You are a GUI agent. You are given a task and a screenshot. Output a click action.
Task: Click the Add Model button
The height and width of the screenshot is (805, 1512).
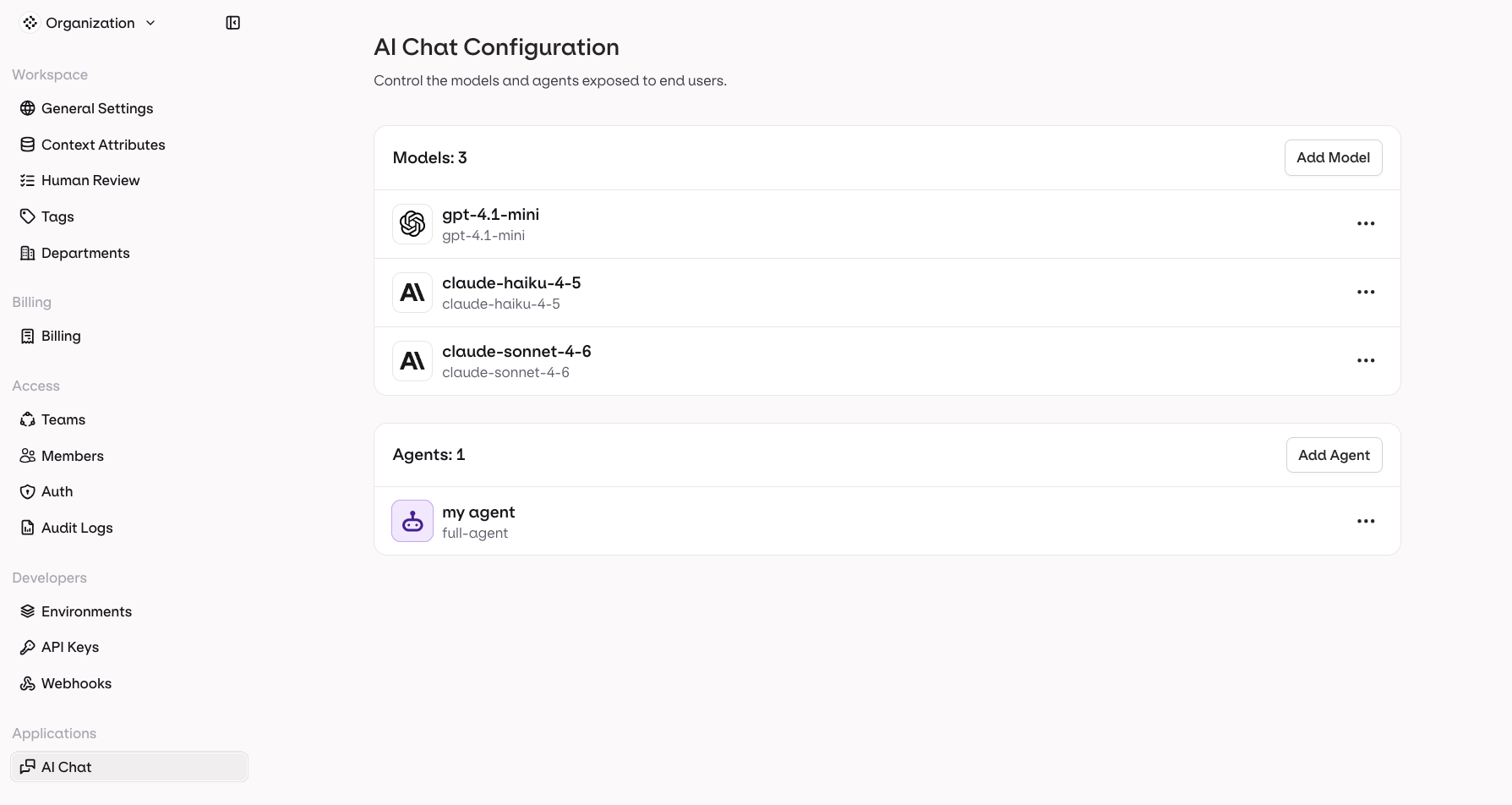click(x=1333, y=157)
